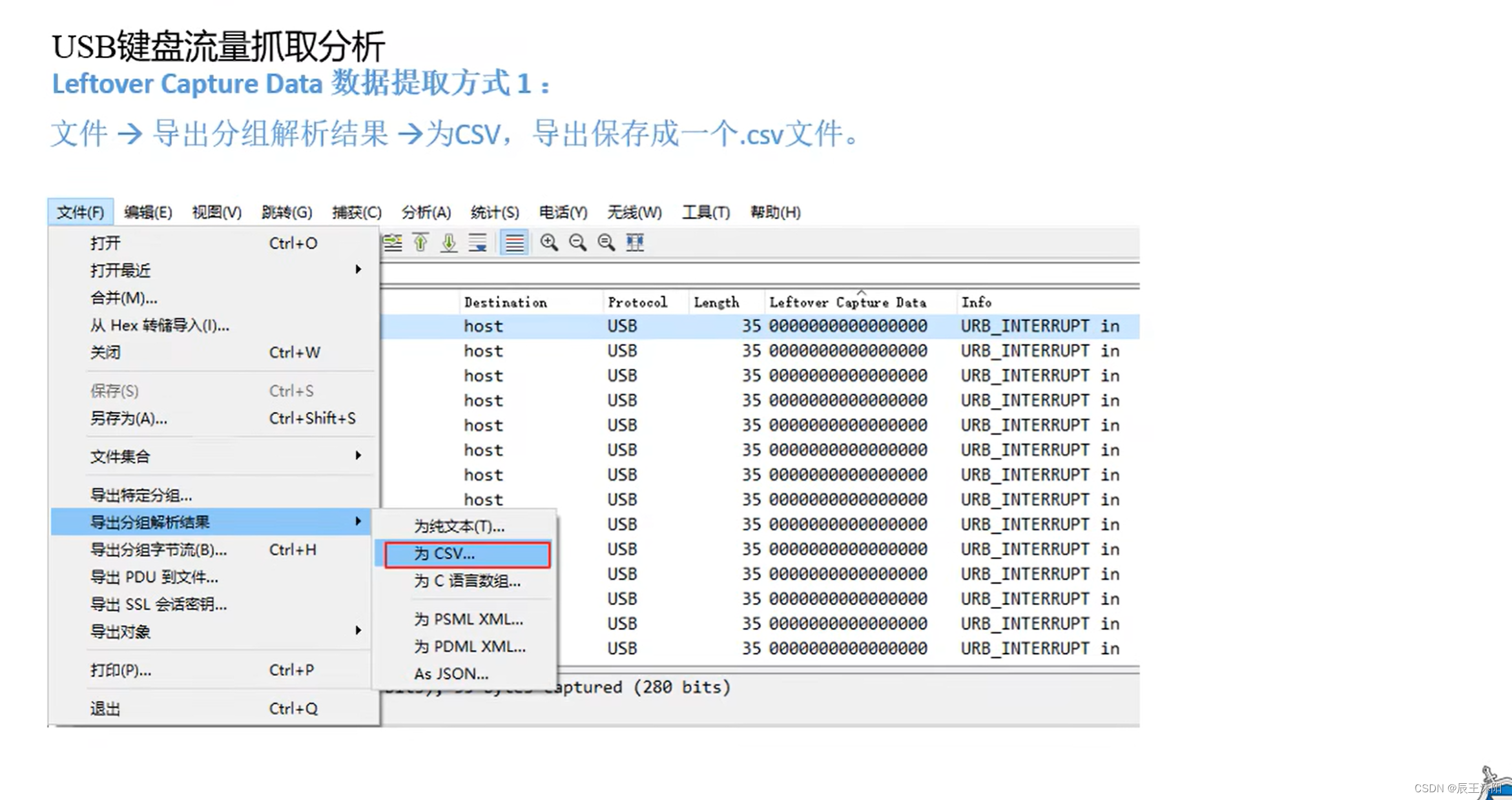Open the 统计(S) menu
Image resolution: width=1512 pixels, height=800 pixels.
pyautogui.click(x=495, y=212)
